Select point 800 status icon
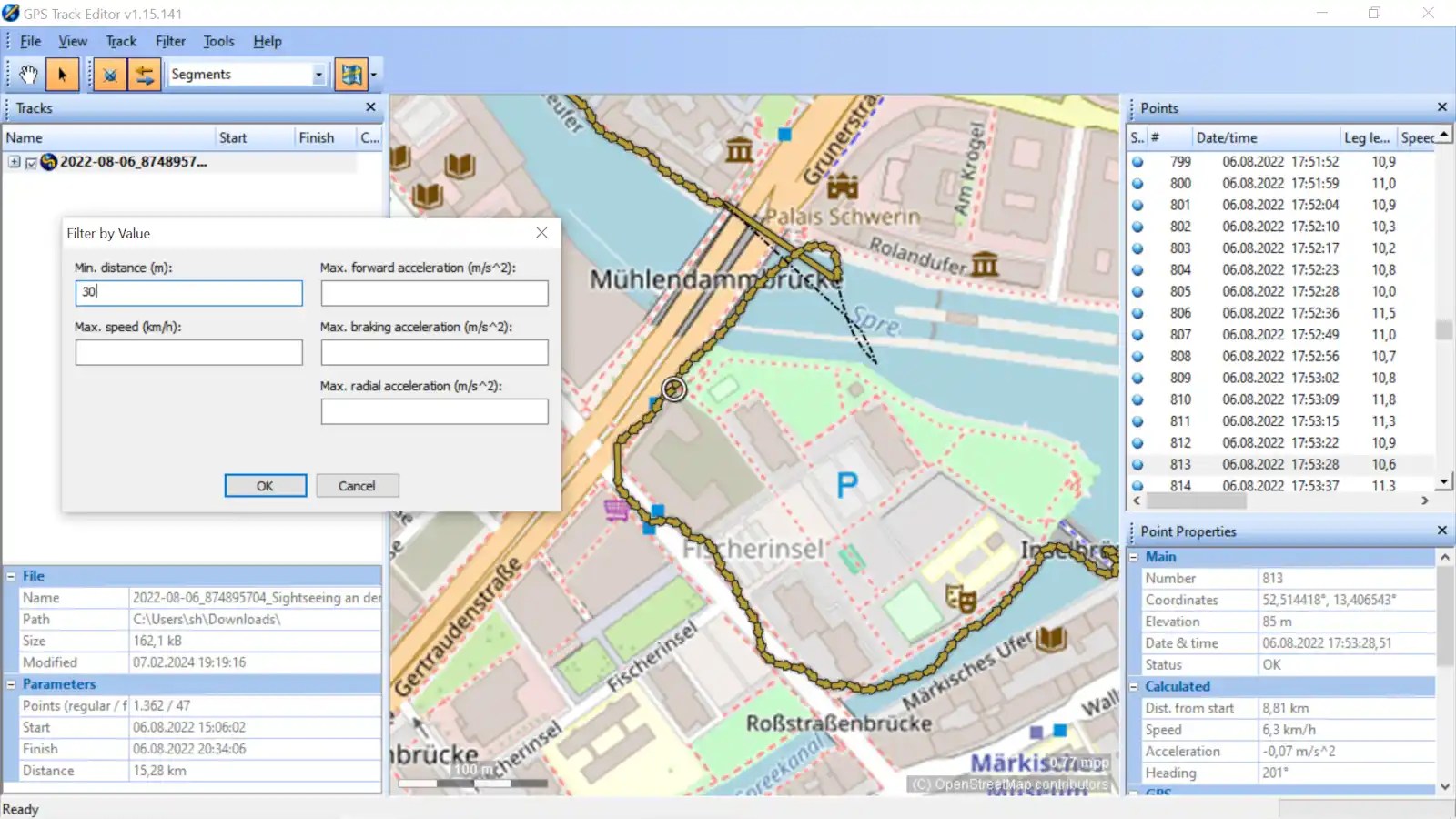 (1137, 184)
